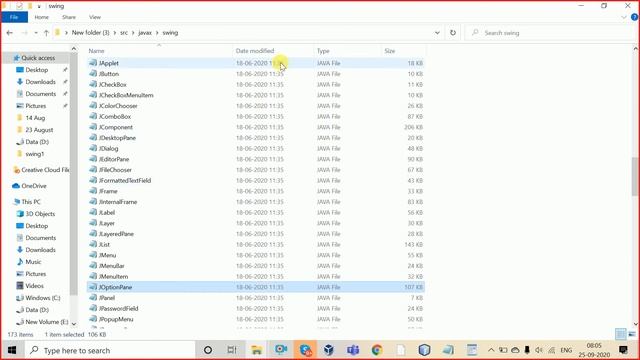The height and width of the screenshot is (360, 640).
Task: Open Quick access in navigation pane
Action: pyautogui.click(x=38, y=58)
